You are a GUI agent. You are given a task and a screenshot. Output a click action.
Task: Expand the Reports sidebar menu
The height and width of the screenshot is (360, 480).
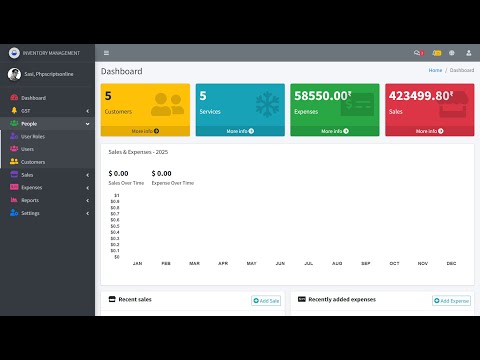coord(47,200)
